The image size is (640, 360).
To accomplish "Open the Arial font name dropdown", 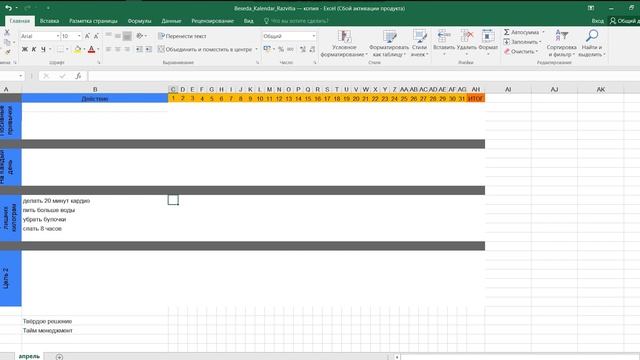I will pyautogui.click(x=57, y=36).
